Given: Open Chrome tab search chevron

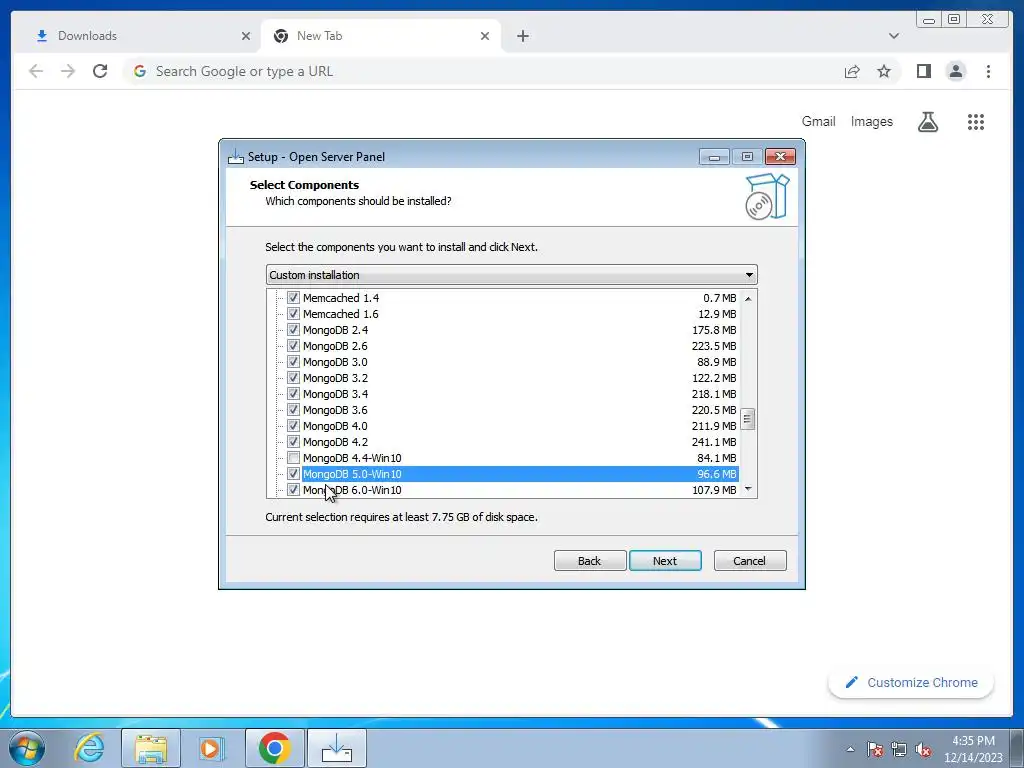Looking at the screenshot, I should coord(893,36).
